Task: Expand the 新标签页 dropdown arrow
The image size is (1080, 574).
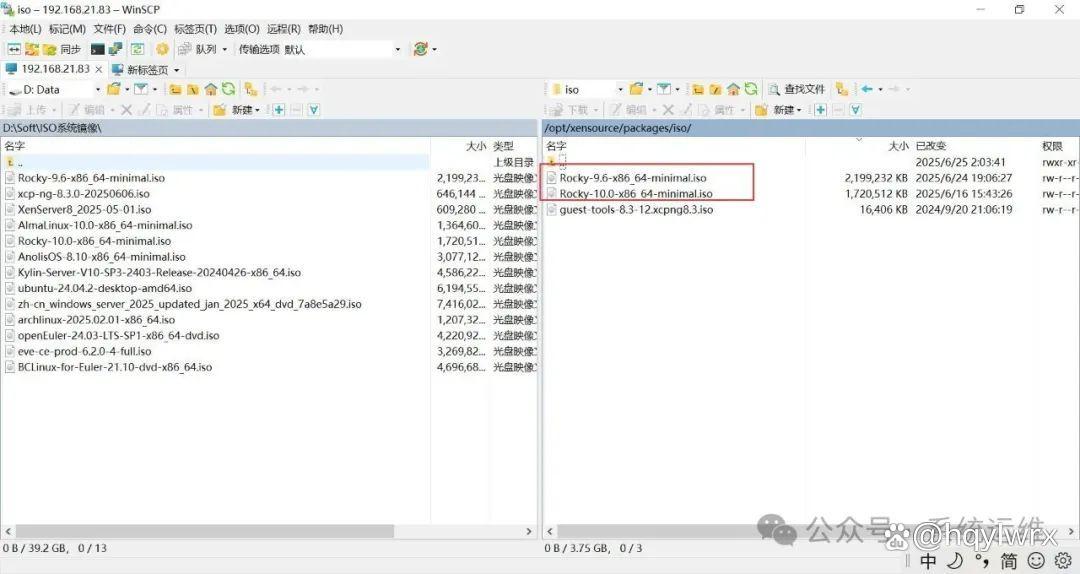Action: (x=176, y=70)
